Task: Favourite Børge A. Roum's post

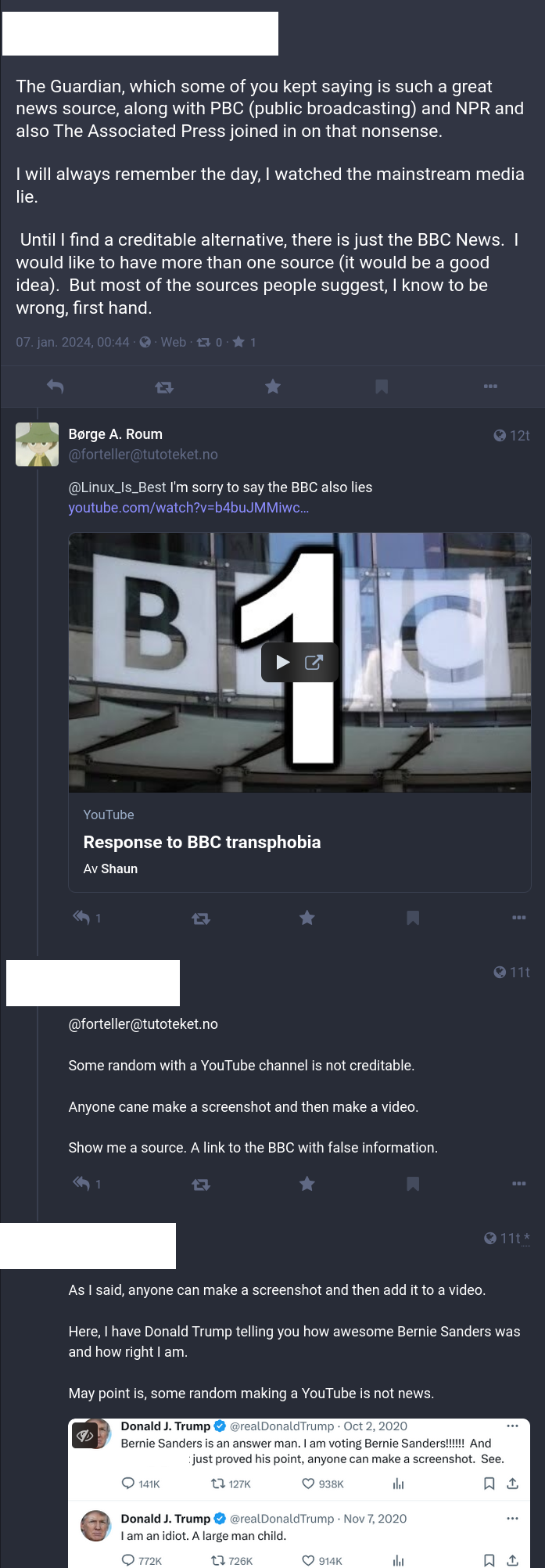Action: (307, 918)
